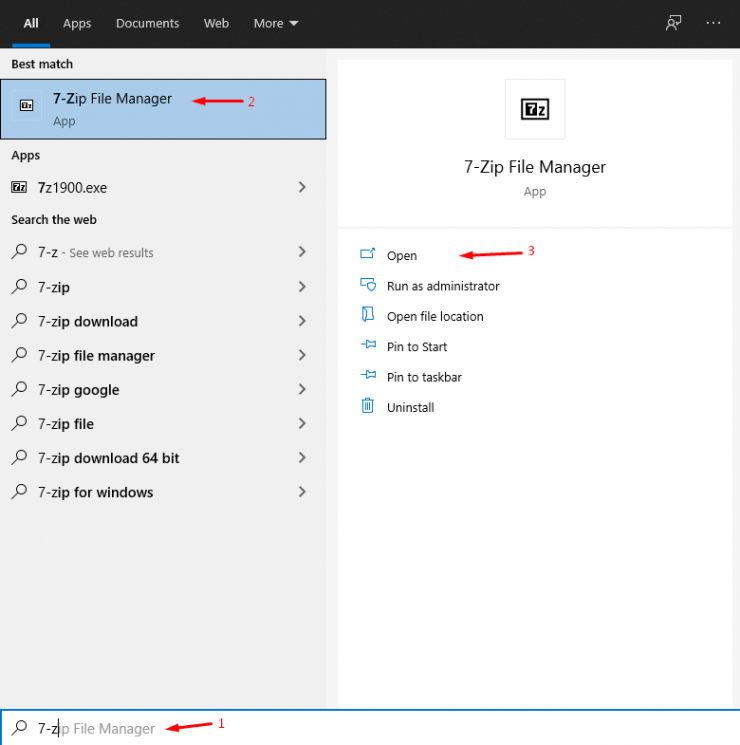Choose Open file location
Viewport: 740px width, 745px height.
click(435, 316)
